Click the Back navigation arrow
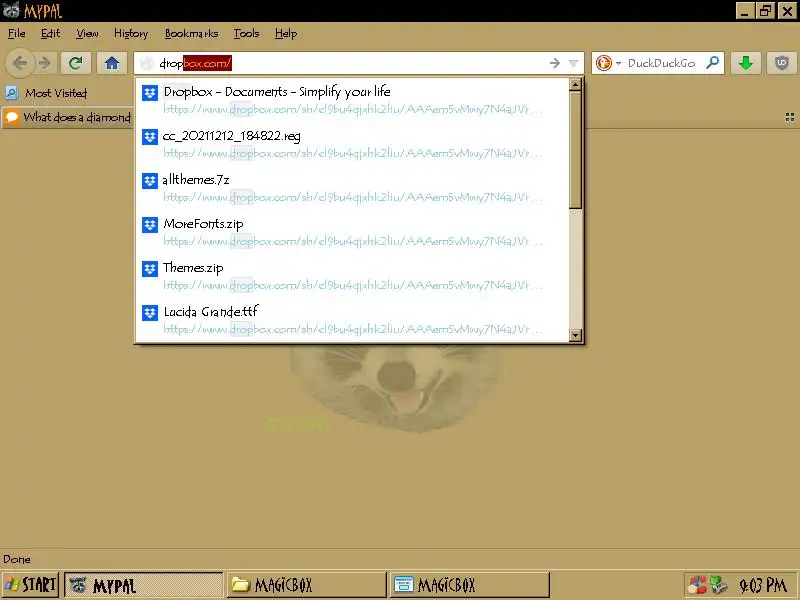 pos(19,63)
